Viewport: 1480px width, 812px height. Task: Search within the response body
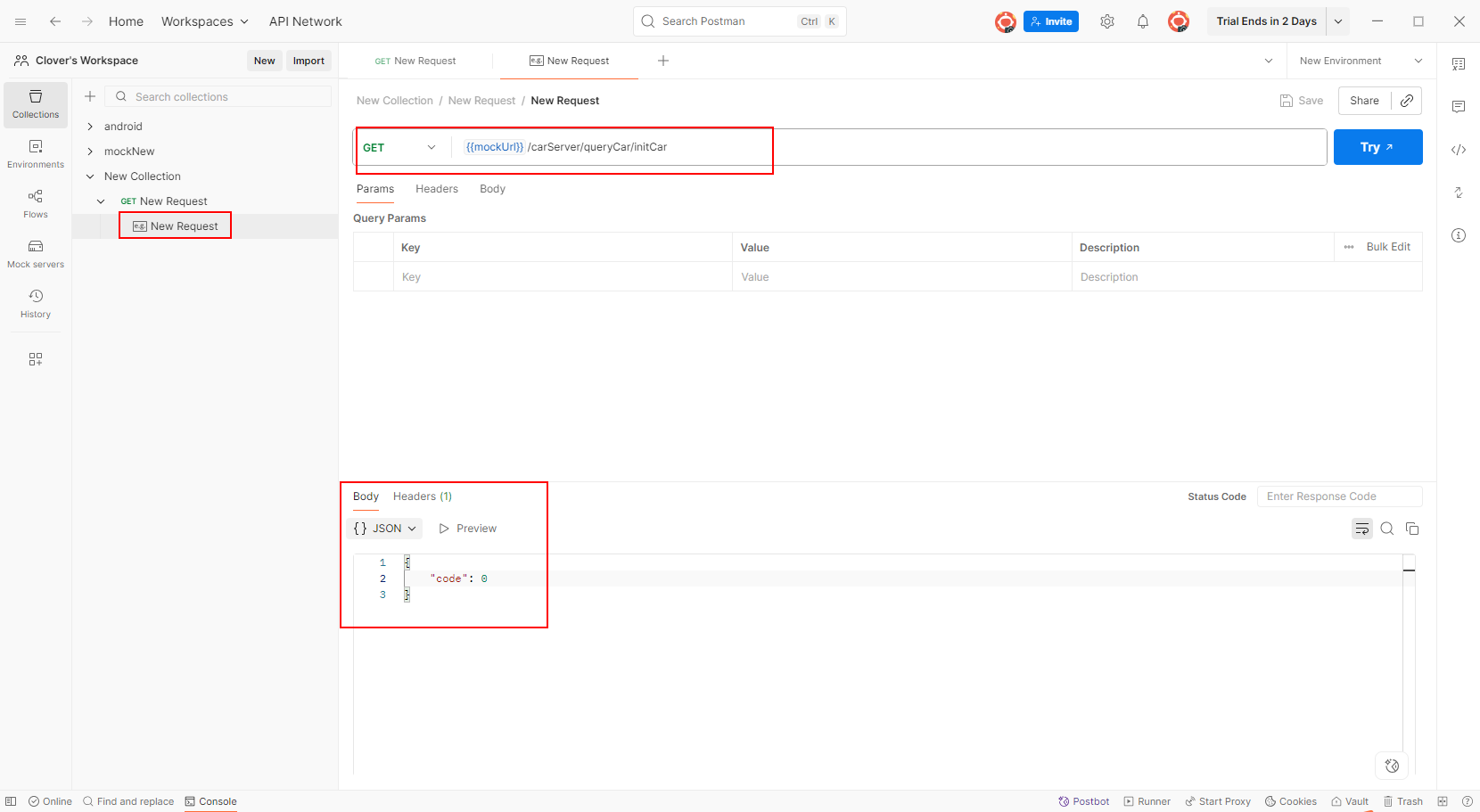pos(1387,529)
